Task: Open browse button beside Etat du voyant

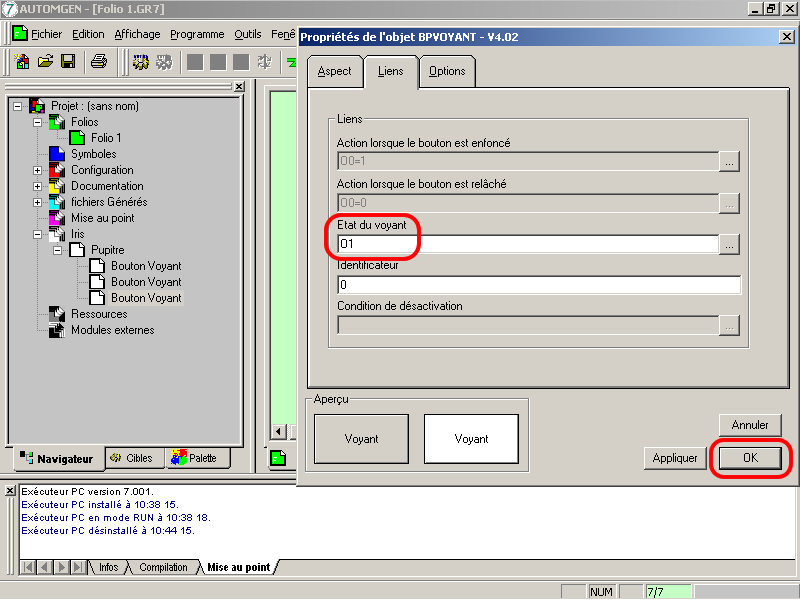Action: point(730,244)
